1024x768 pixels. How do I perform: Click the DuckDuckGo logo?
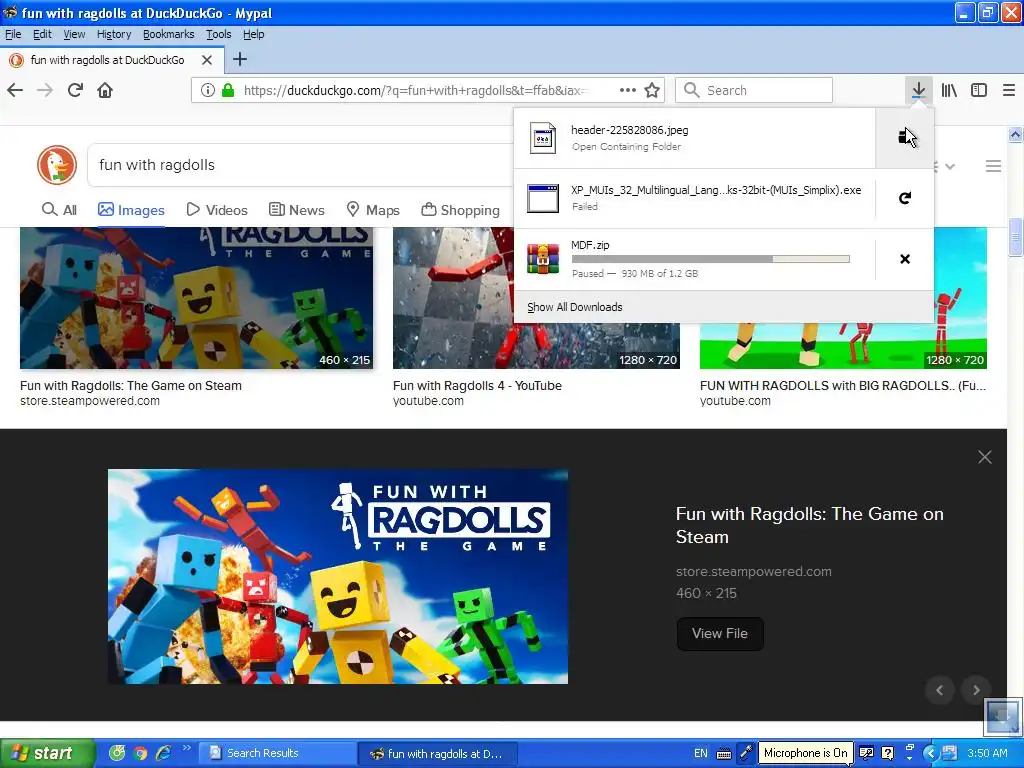pyautogui.click(x=57, y=165)
